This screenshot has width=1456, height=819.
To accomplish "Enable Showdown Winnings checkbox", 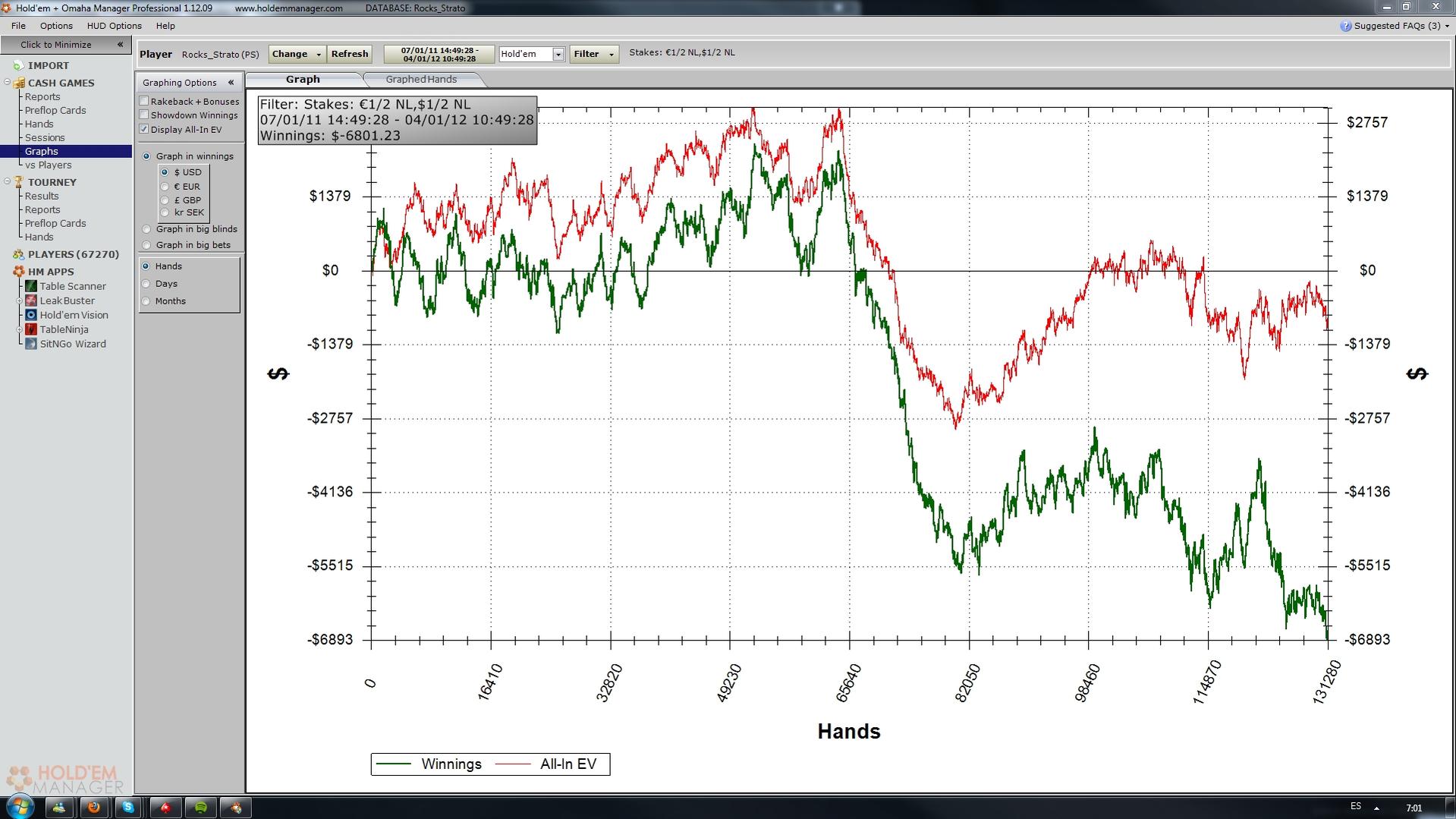I will tap(144, 115).
